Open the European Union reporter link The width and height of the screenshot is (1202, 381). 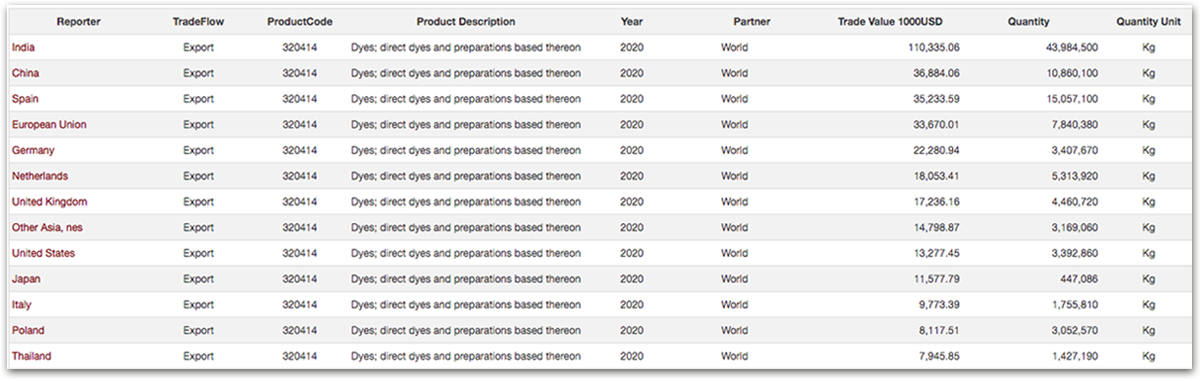pos(49,125)
